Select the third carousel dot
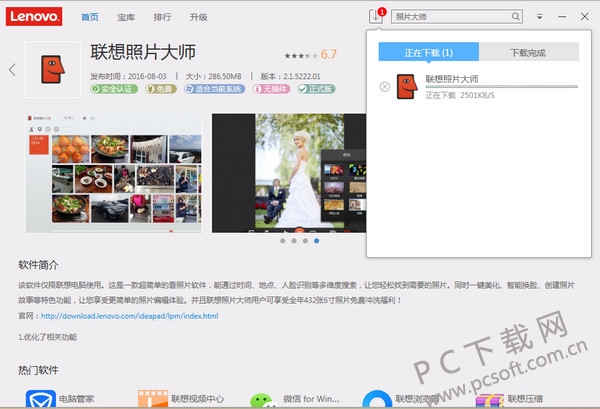 tap(305, 241)
